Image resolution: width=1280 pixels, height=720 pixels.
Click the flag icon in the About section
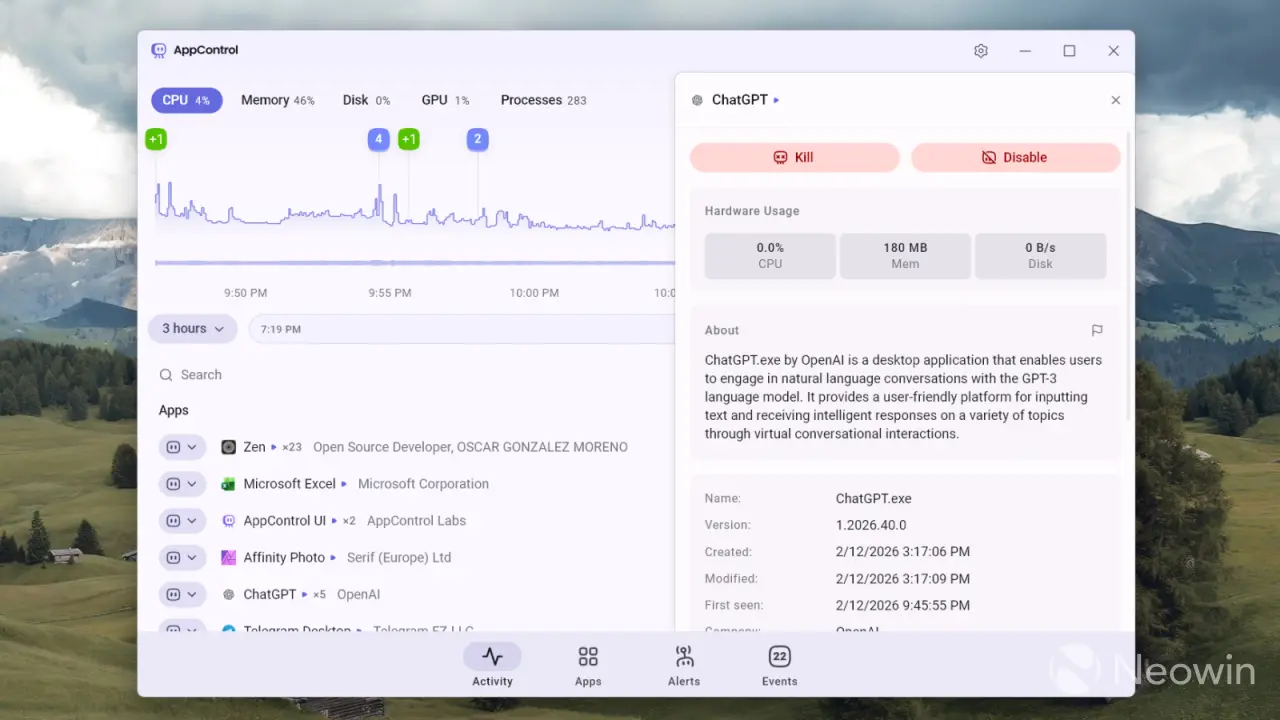[x=1096, y=330]
